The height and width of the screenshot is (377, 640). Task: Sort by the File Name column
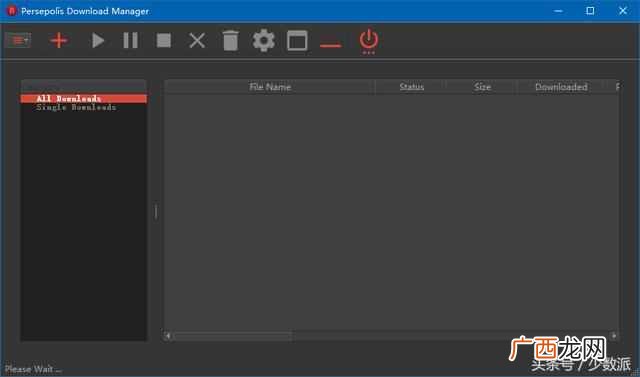point(270,87)
